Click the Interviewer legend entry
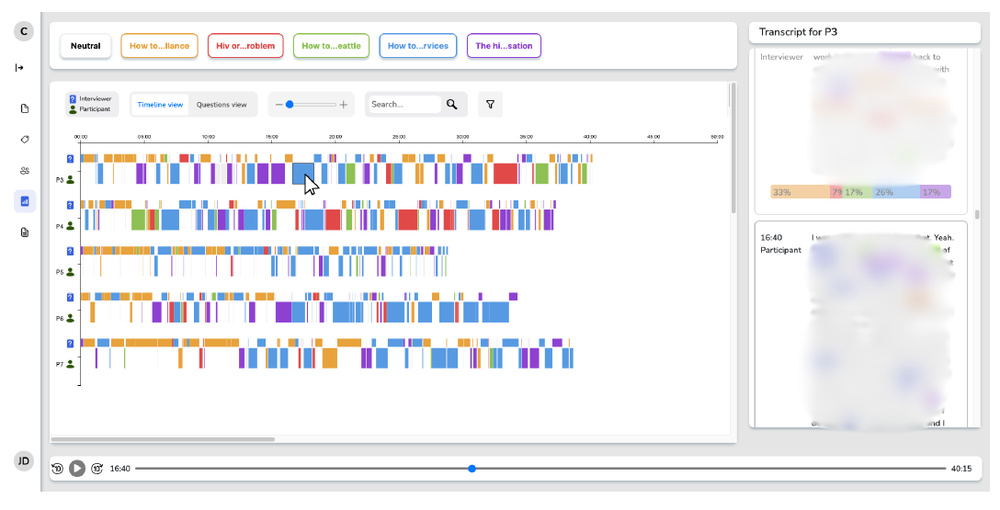 (x=91, y=99)
